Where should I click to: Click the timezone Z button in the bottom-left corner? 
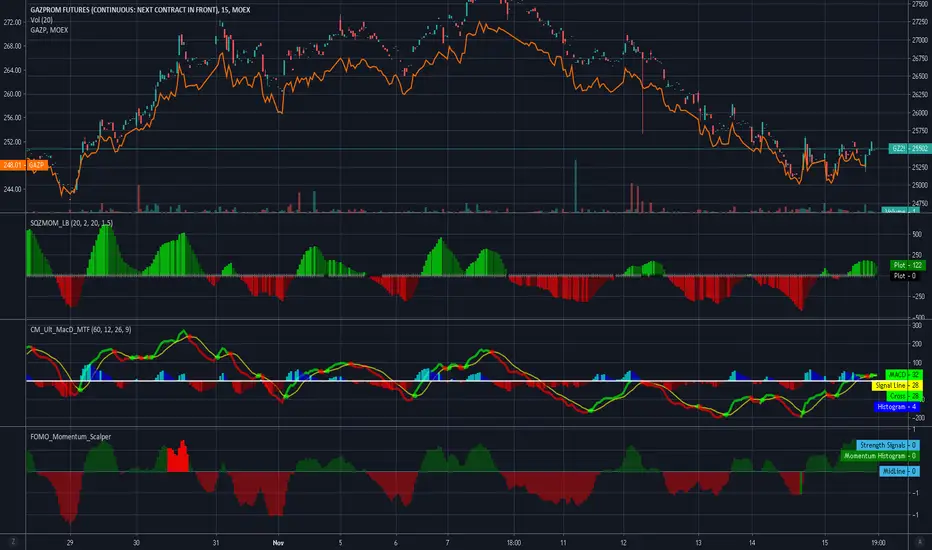click(12, 542)
